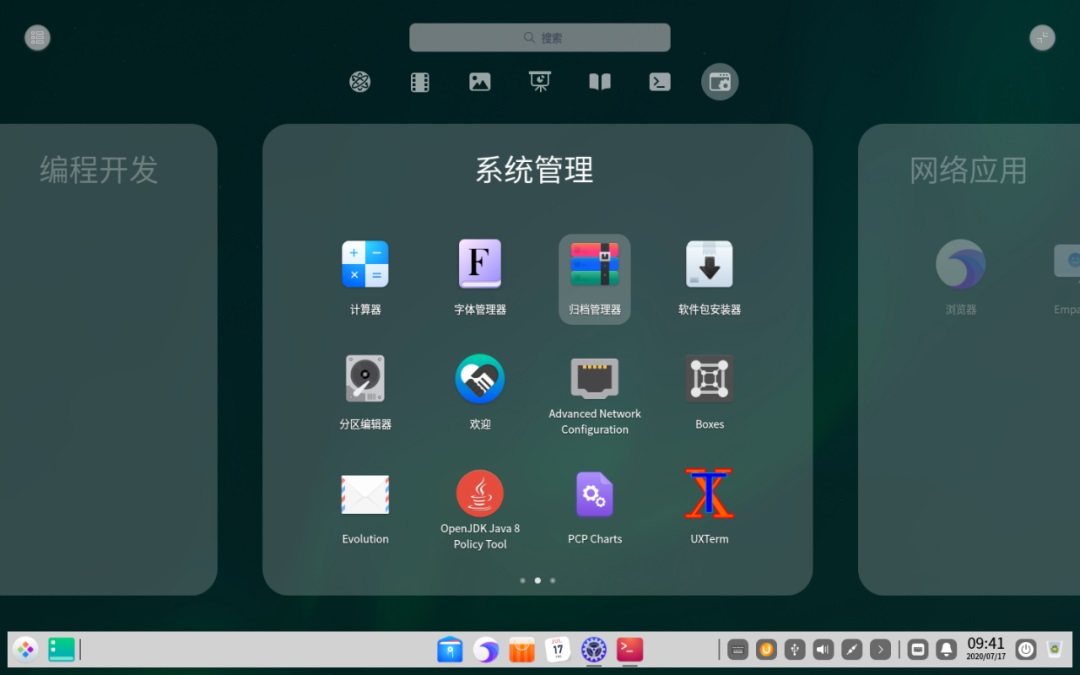This screenshot has height=675, width=1080.
Task: Go to first page dot
Action: click(x=523, y=581)
